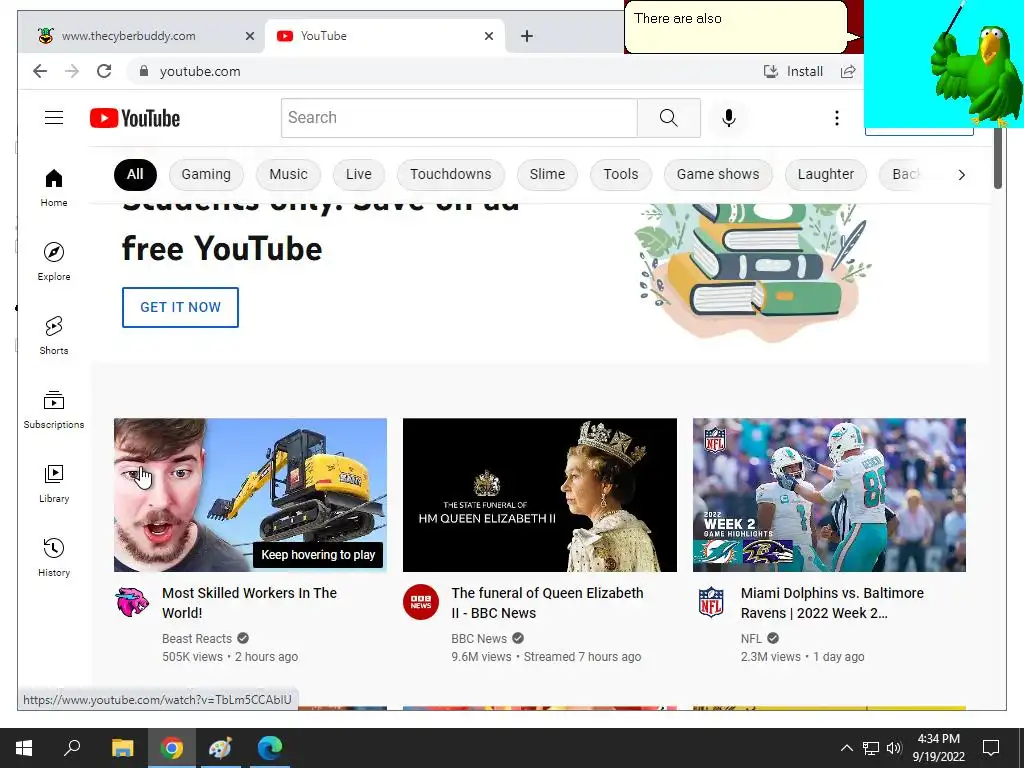Reload the page
Image resolution: width=1024 pixels, height=768 pixels.
click(104, 71)
